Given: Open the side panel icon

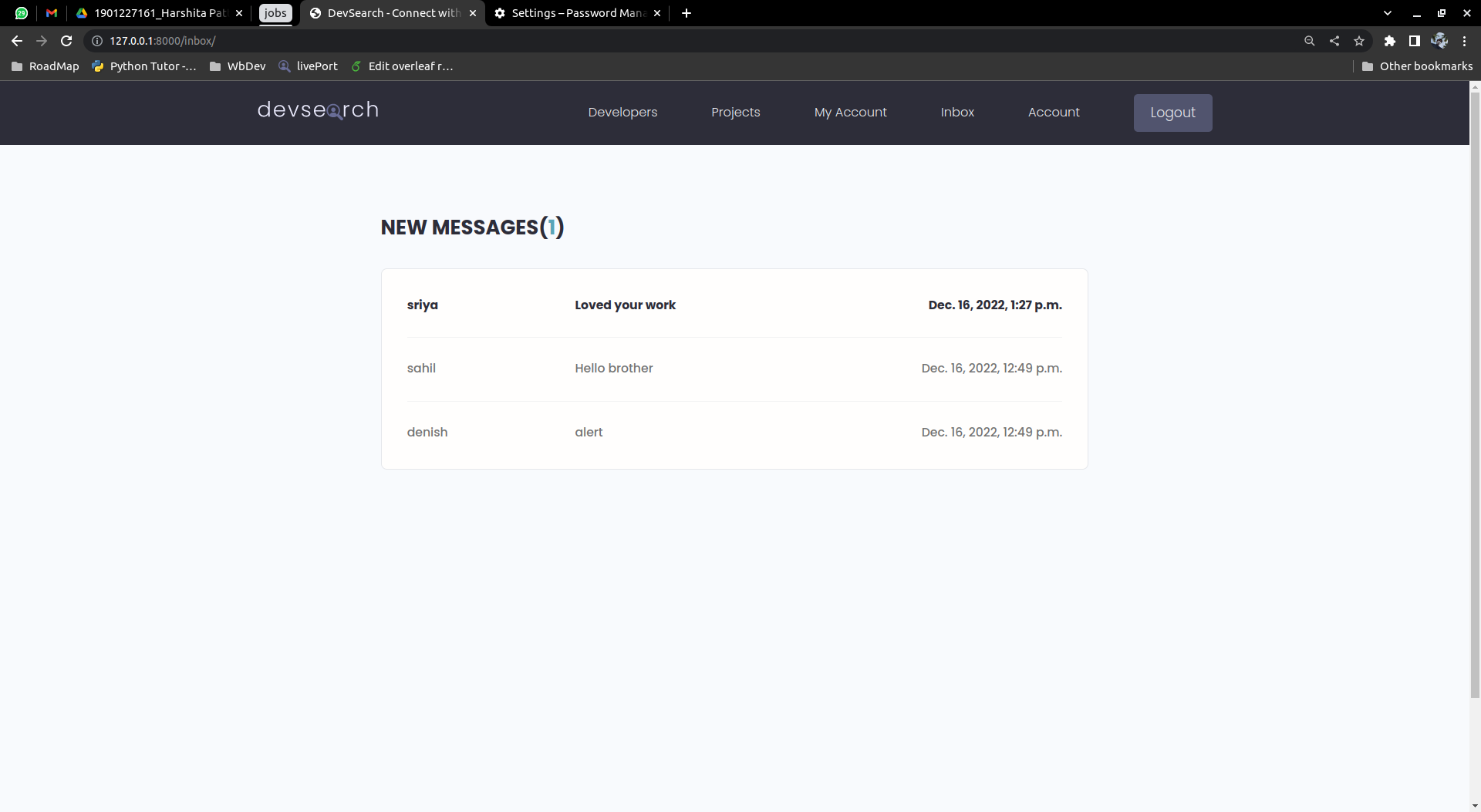Looking at the screenshot, I should (x=1415, y=41).
